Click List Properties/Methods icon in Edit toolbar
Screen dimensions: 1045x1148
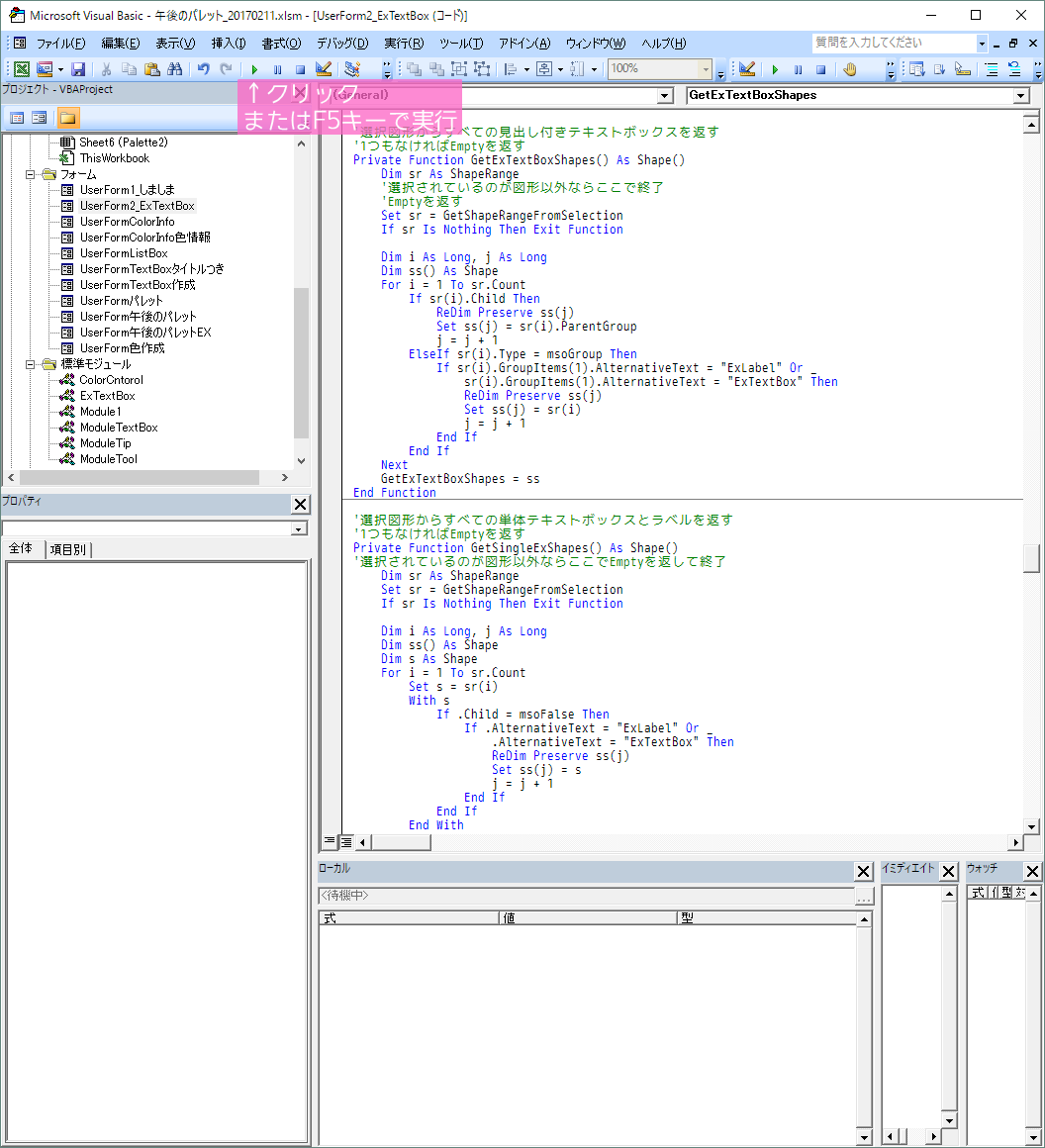pyautogui.click(x=916, y=69)
